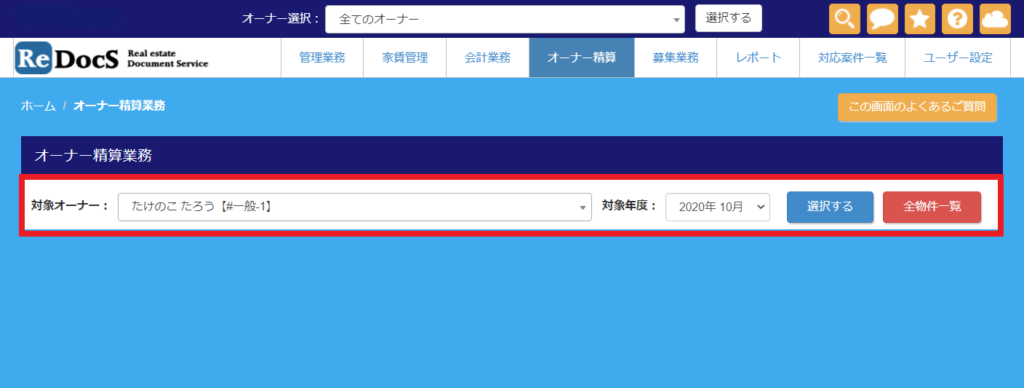Open ユーザー設定 menu item
This screenshot has height=388, width=1024.
pyautogui.click(x=957, y=57)
